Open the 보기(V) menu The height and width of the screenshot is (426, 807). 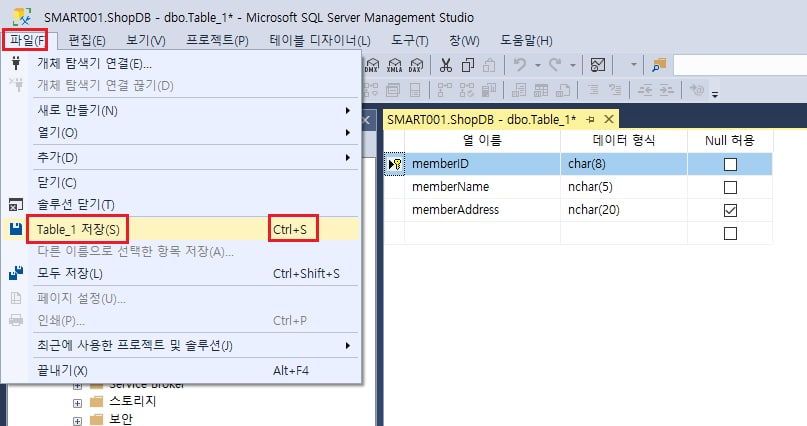[146, 41]
